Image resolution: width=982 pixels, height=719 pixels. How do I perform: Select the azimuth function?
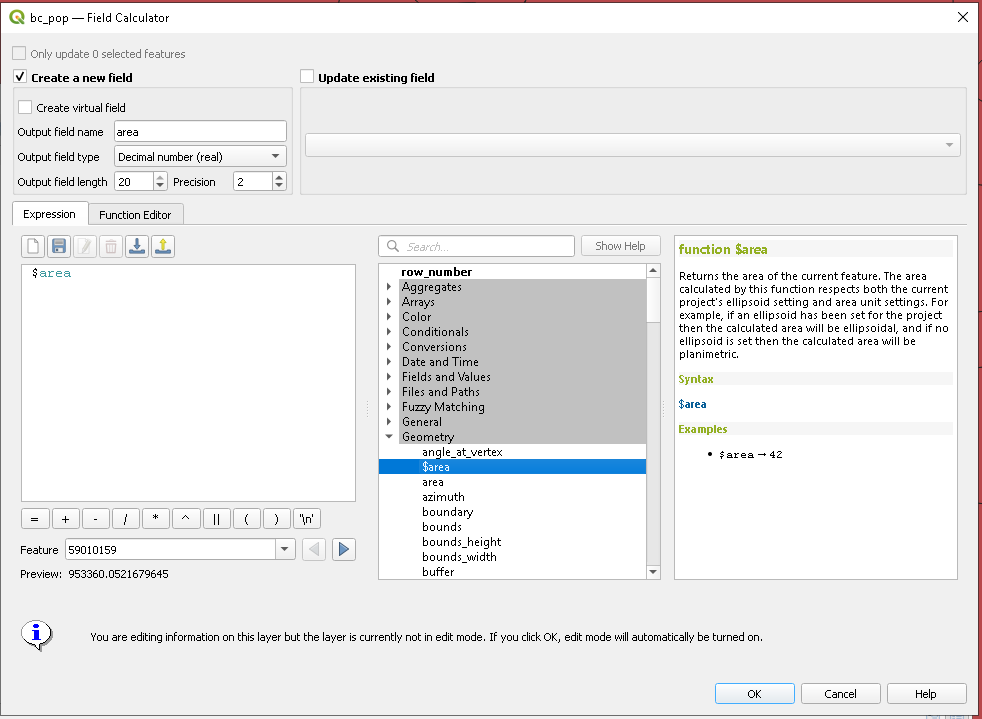click(x=443, y=497)
